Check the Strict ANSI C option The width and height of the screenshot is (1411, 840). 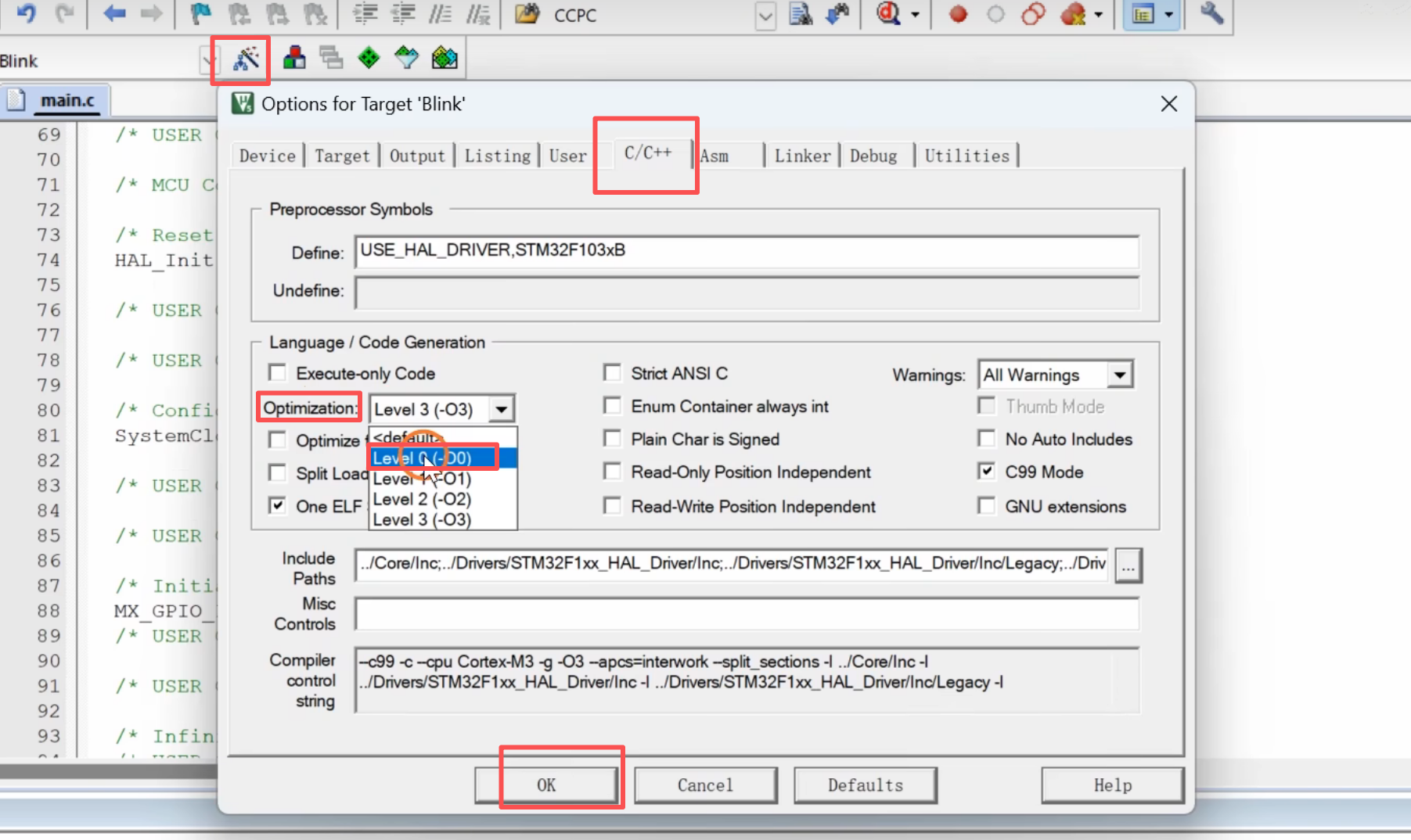613,373
